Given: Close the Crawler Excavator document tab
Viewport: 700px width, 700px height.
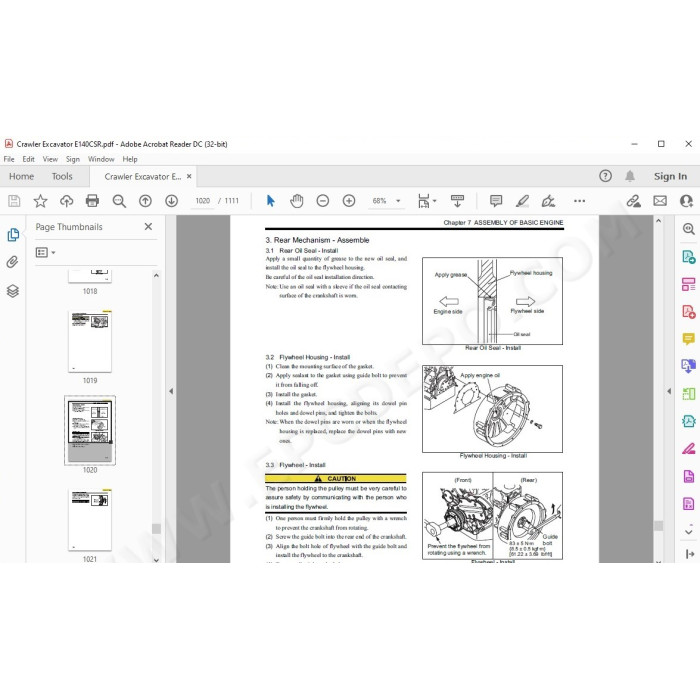Looking at the screenshot, I should [189, 176].
